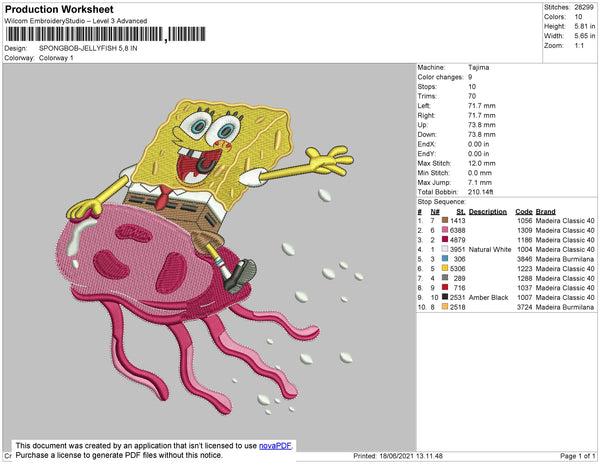Click the Colors value '10' in header

578,17
